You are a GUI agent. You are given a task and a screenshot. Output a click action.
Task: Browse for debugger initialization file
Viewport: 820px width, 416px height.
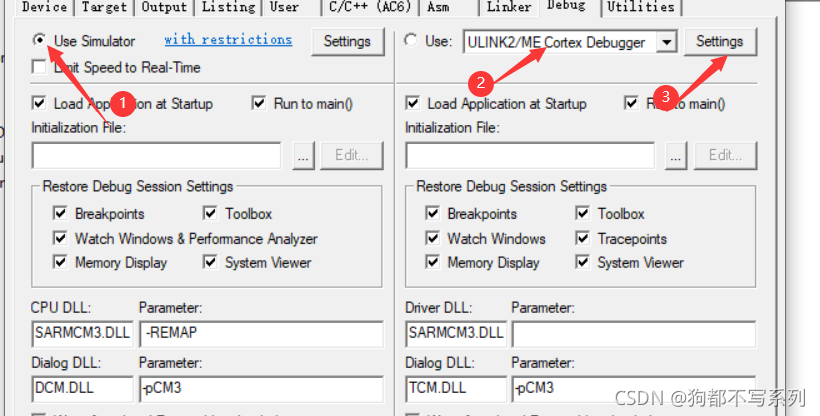tap(678, 155)
